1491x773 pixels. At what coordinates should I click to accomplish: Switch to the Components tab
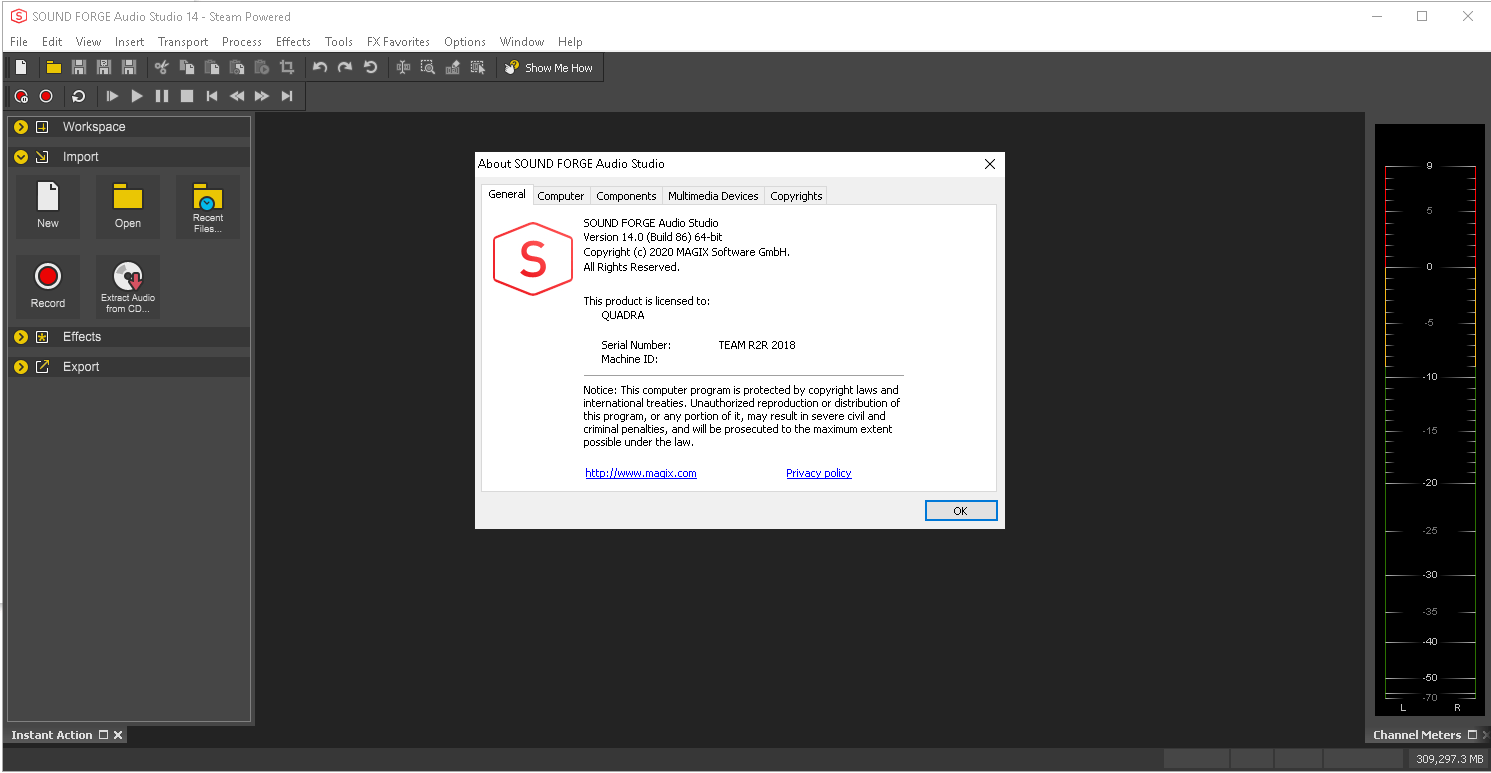(626, 196)
